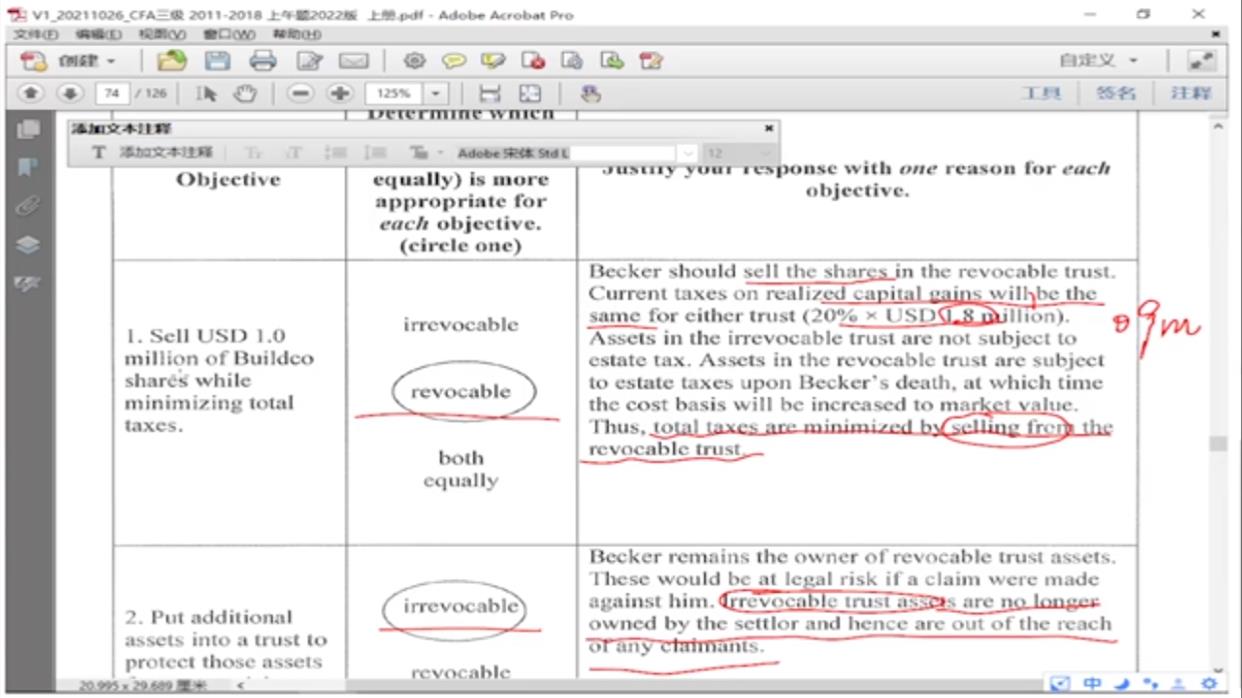Show the Layers panel in the sidebar
1242x698 pixels.
point(27,245)
